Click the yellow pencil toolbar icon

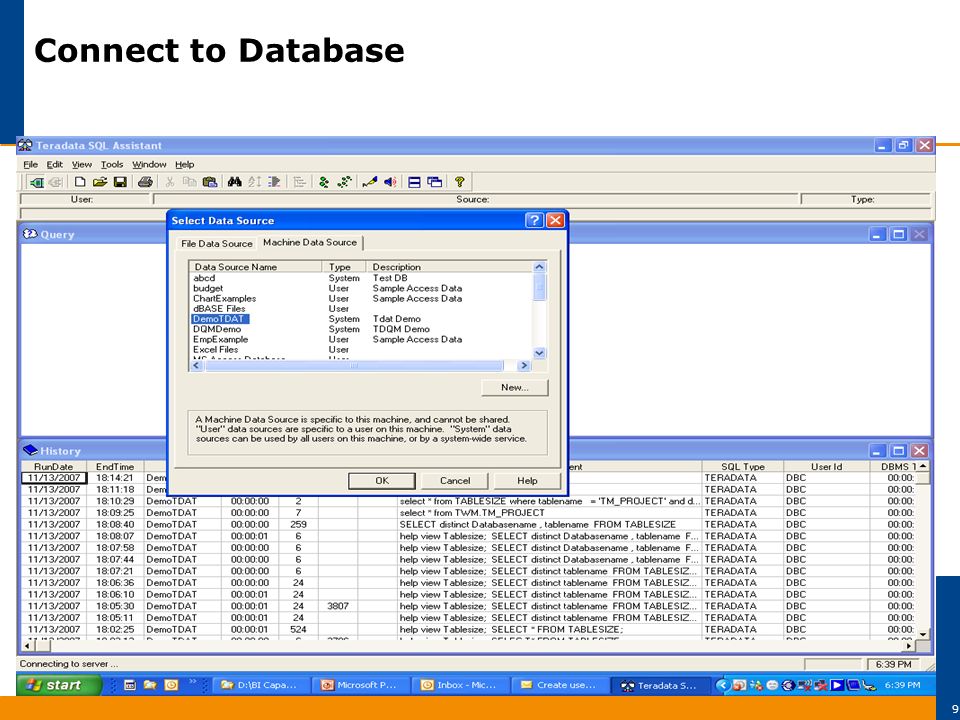369,182
